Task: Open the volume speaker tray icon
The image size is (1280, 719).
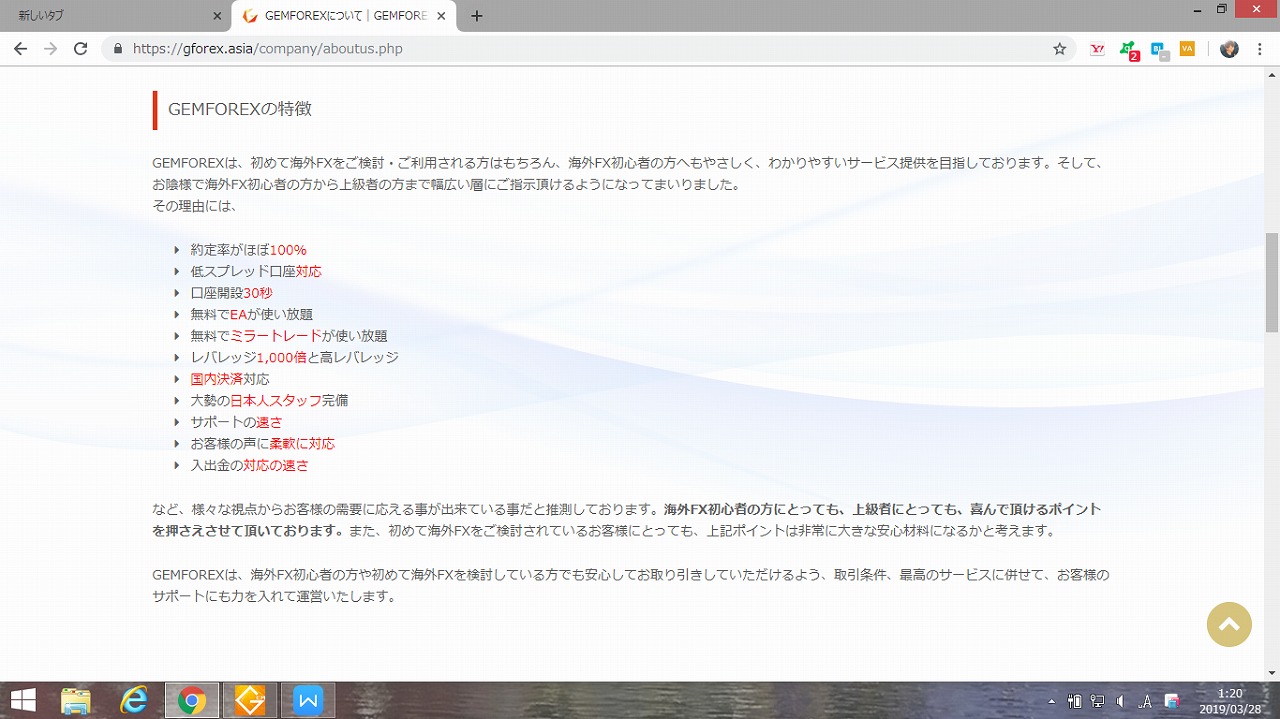Action: pyautogui.click(x=1120, y=701)
